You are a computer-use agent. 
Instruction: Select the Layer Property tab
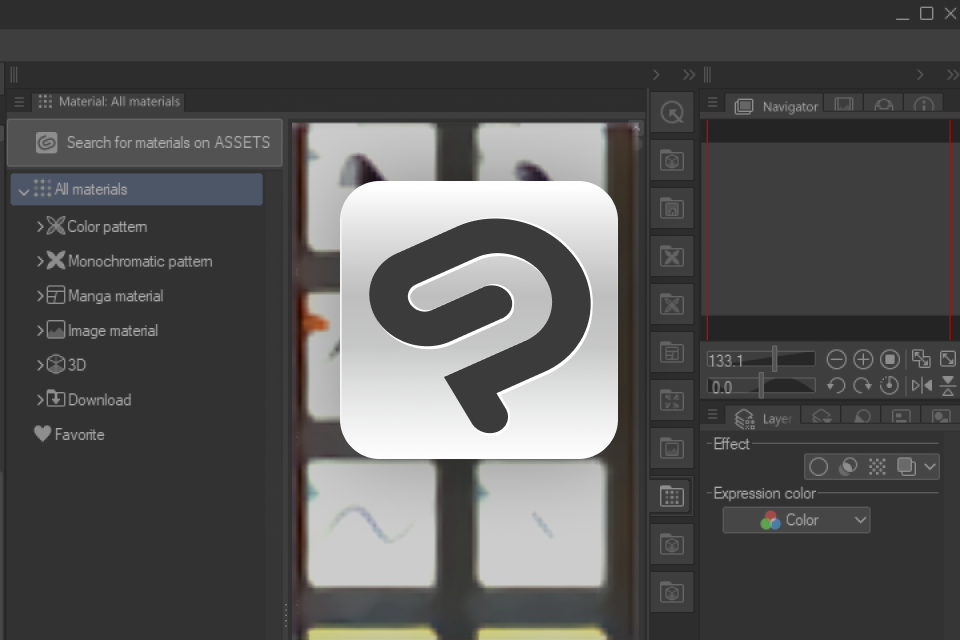click(763, 418)
